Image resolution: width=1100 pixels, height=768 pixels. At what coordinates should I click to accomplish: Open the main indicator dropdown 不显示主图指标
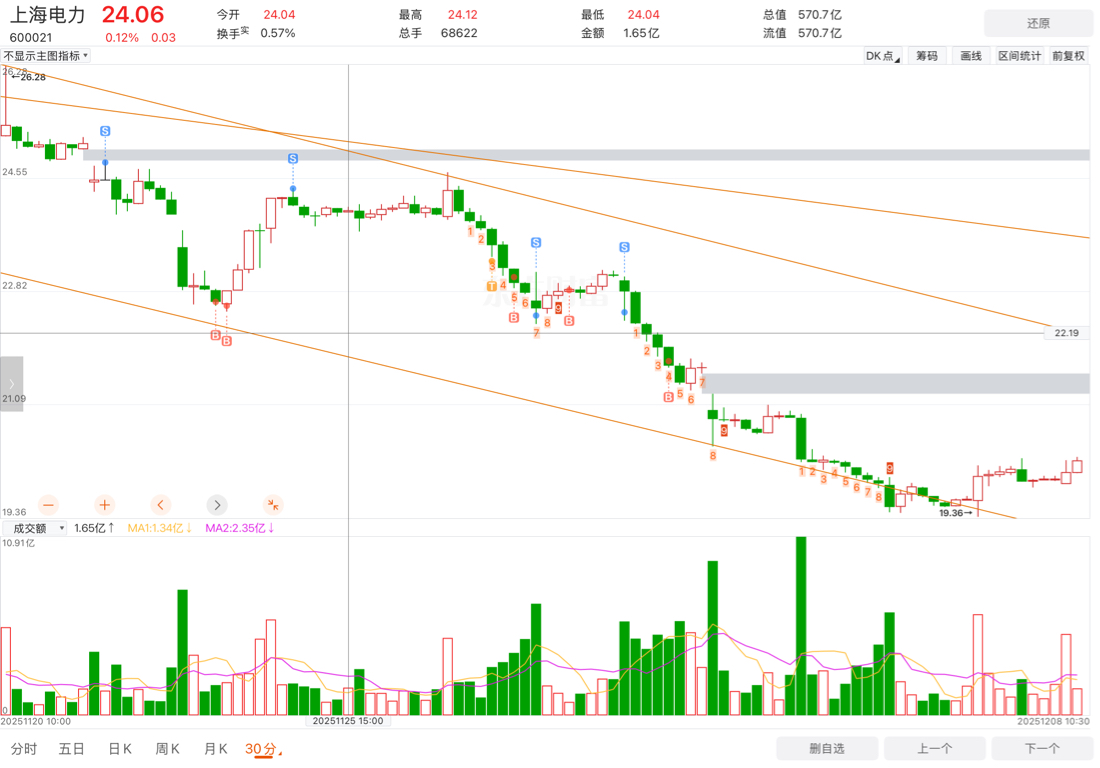46,55
